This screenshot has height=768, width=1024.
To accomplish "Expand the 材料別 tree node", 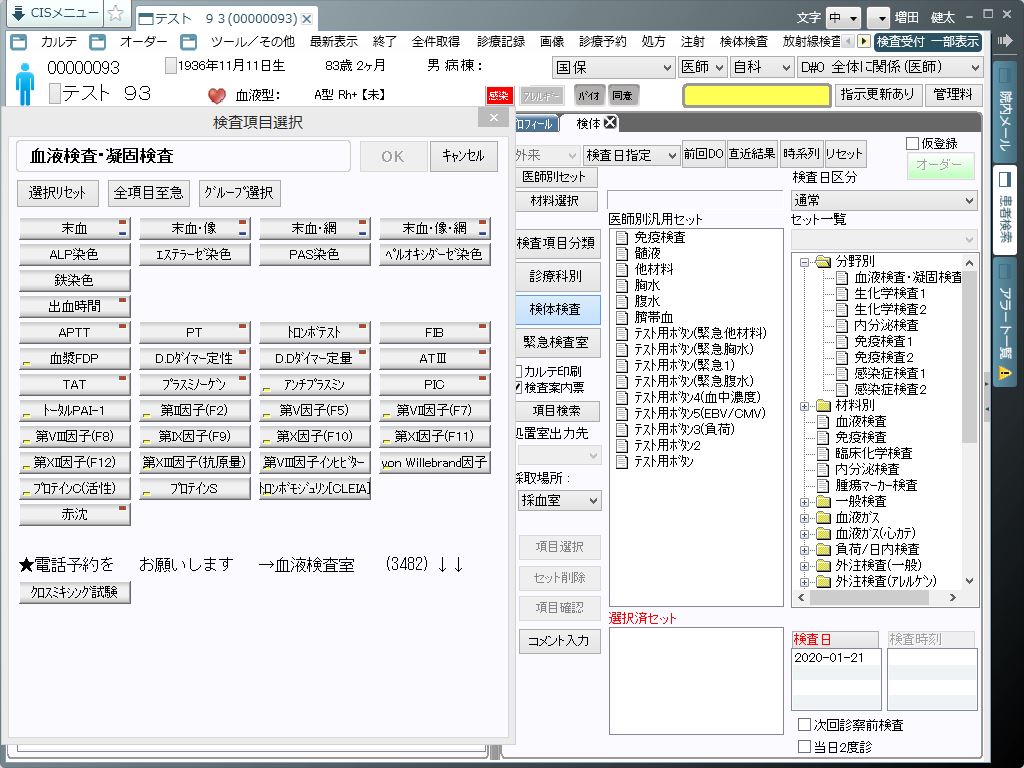I will coord(805,406).
